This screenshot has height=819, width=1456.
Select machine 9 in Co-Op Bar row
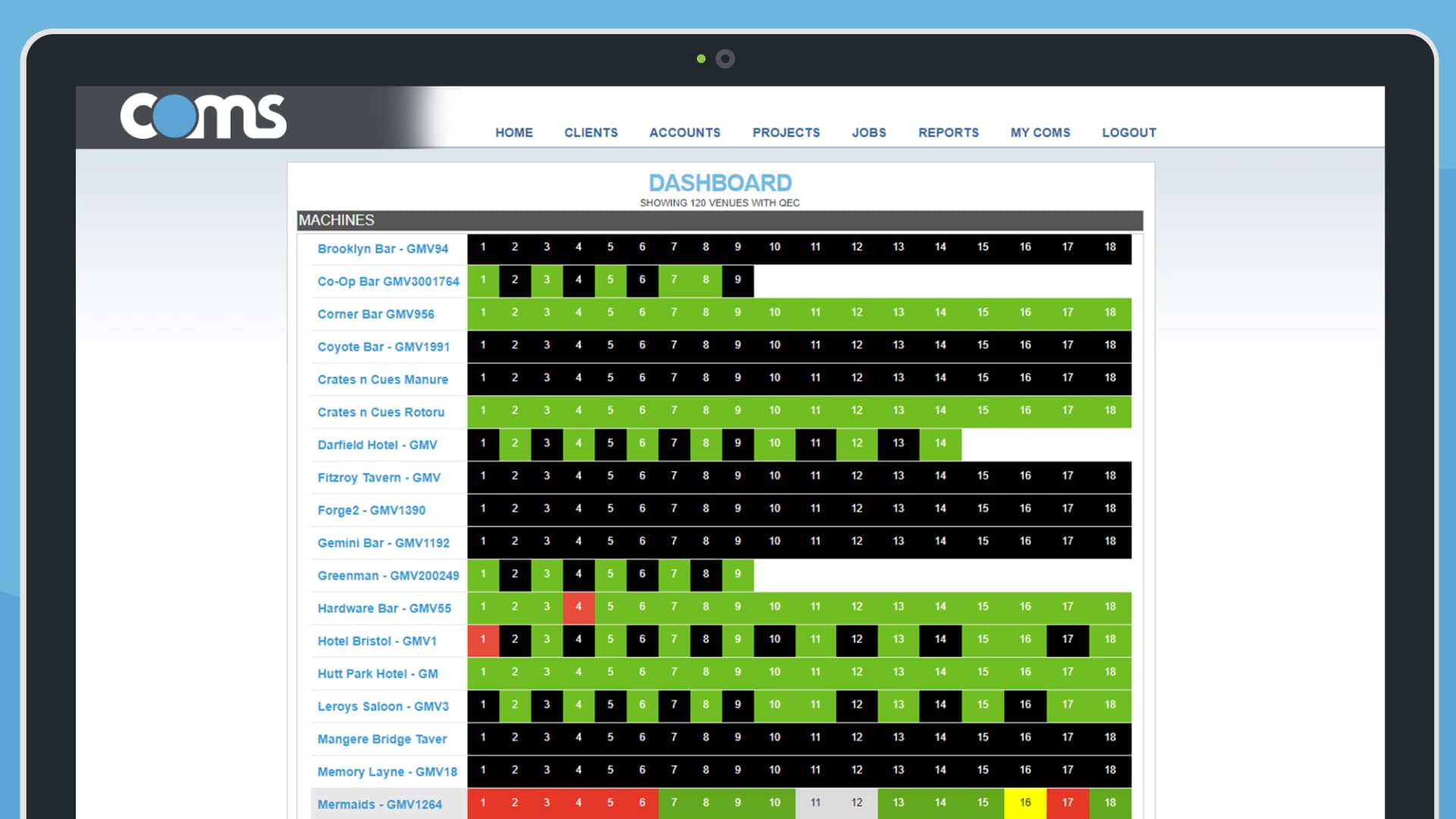coord(737,280)
